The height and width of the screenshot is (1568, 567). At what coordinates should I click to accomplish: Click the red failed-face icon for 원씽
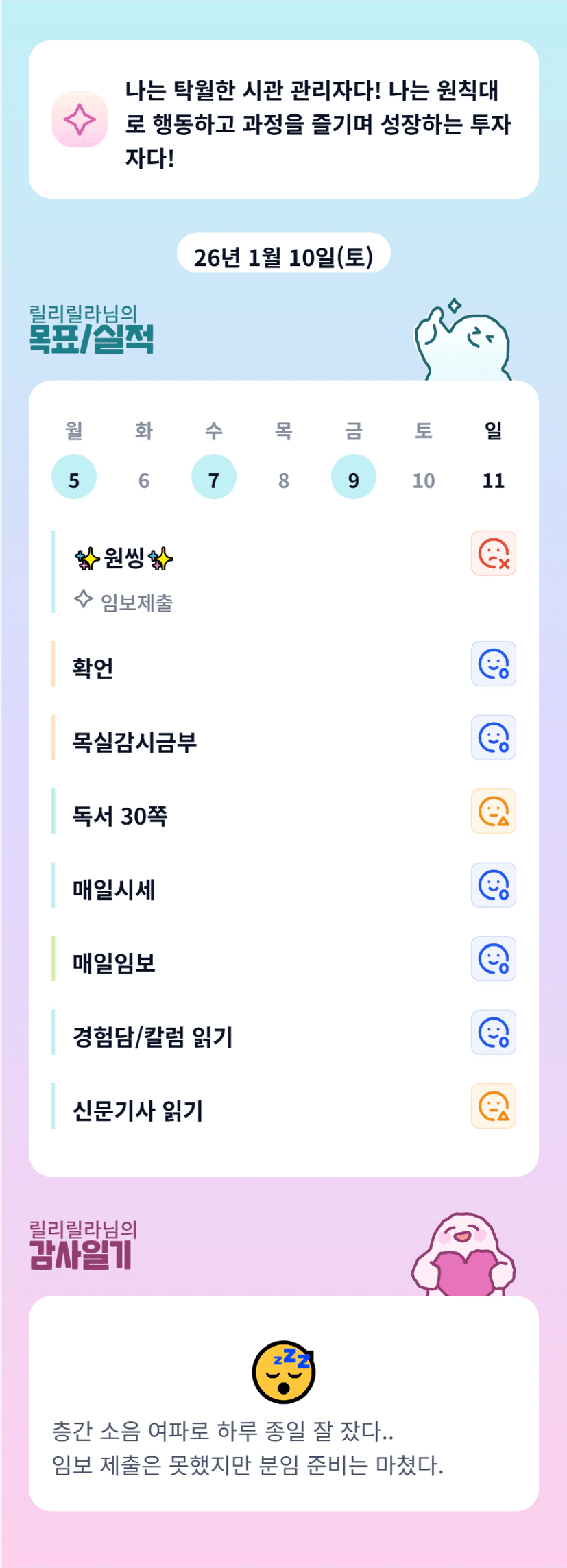(x=493, y=553)
